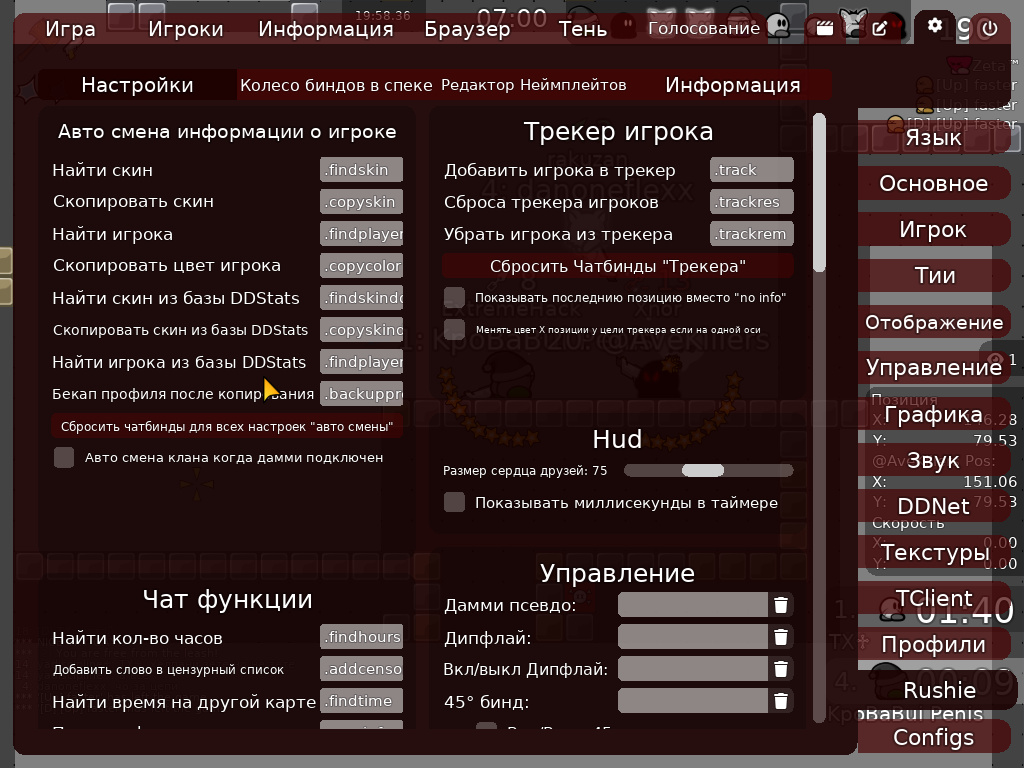
Task: Open the Rushie settings section
Action: pos(939,690)
